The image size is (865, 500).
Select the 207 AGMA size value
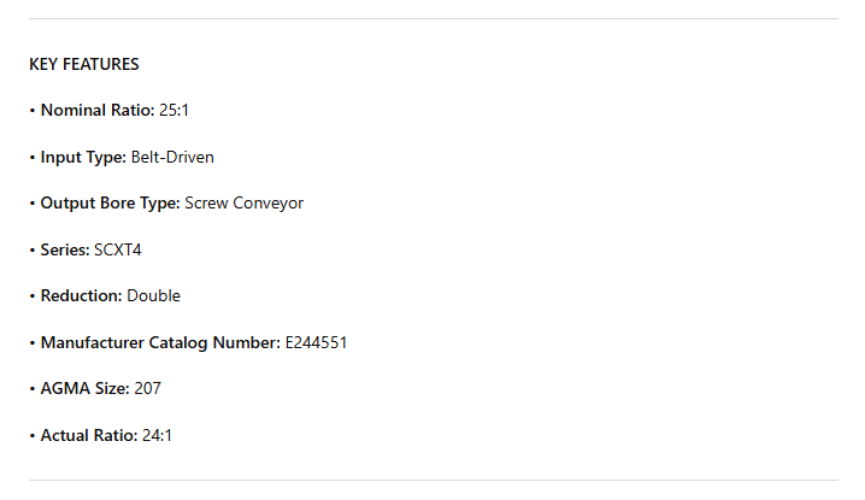(147, 389)
